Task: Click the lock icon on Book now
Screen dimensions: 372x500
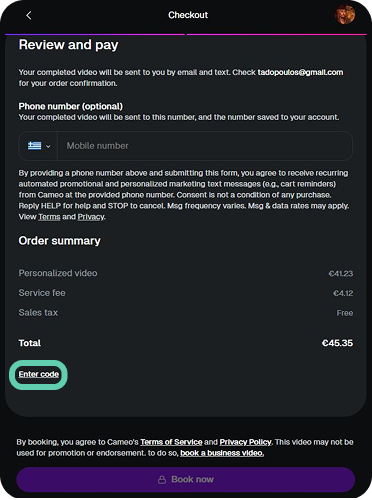Action: (162, 480)
